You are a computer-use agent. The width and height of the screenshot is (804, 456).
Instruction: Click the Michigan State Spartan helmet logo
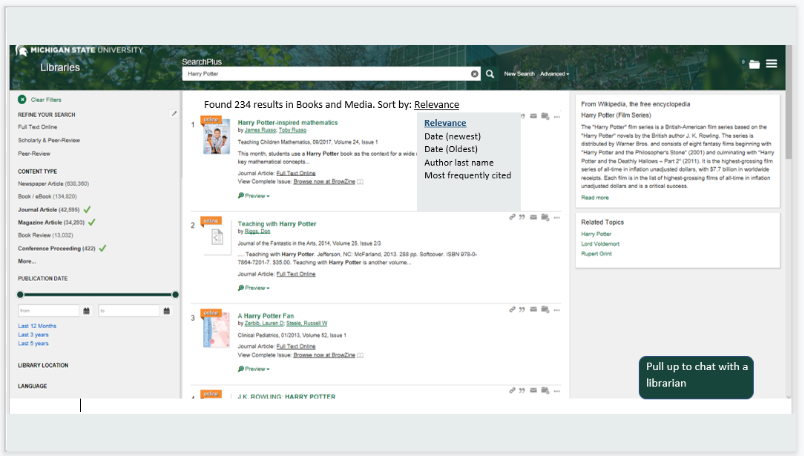pyautogui.click(x=22, y=51)
